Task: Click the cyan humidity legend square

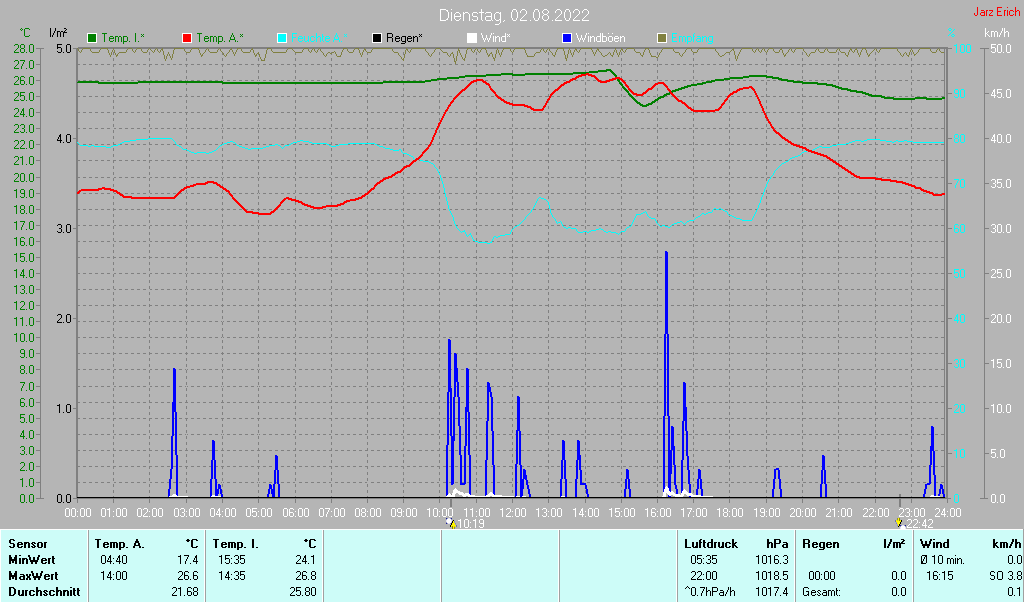Action: coord(282,38)
